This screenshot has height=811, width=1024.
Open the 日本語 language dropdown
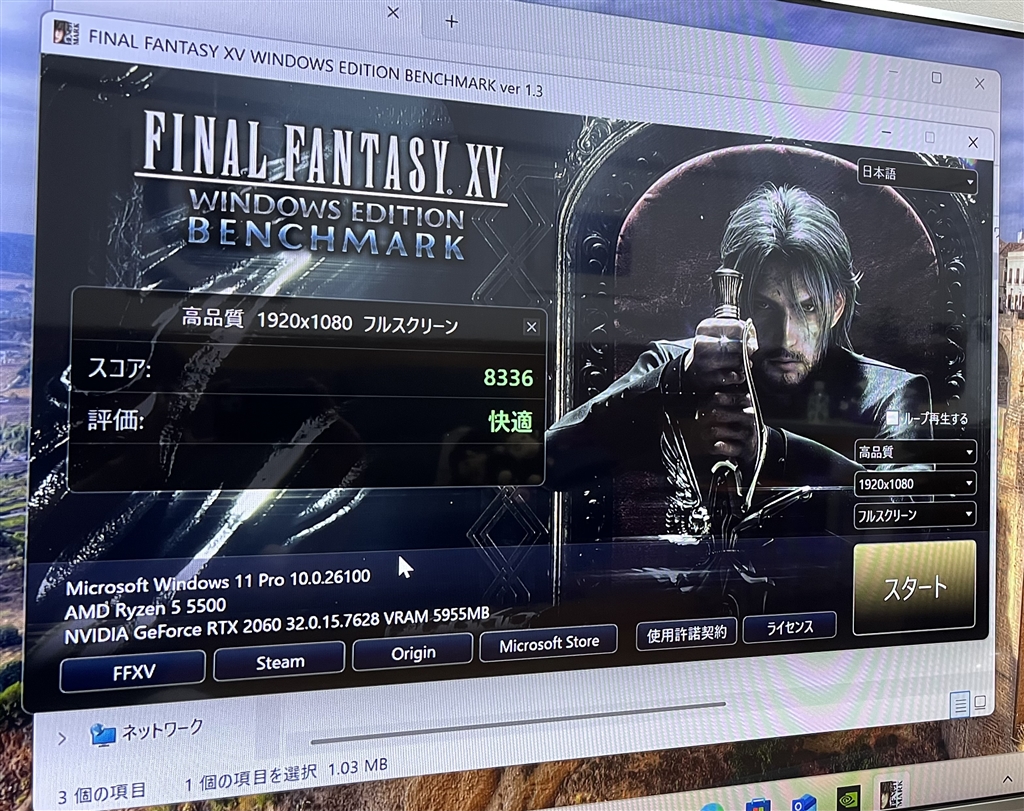point(917,176)
